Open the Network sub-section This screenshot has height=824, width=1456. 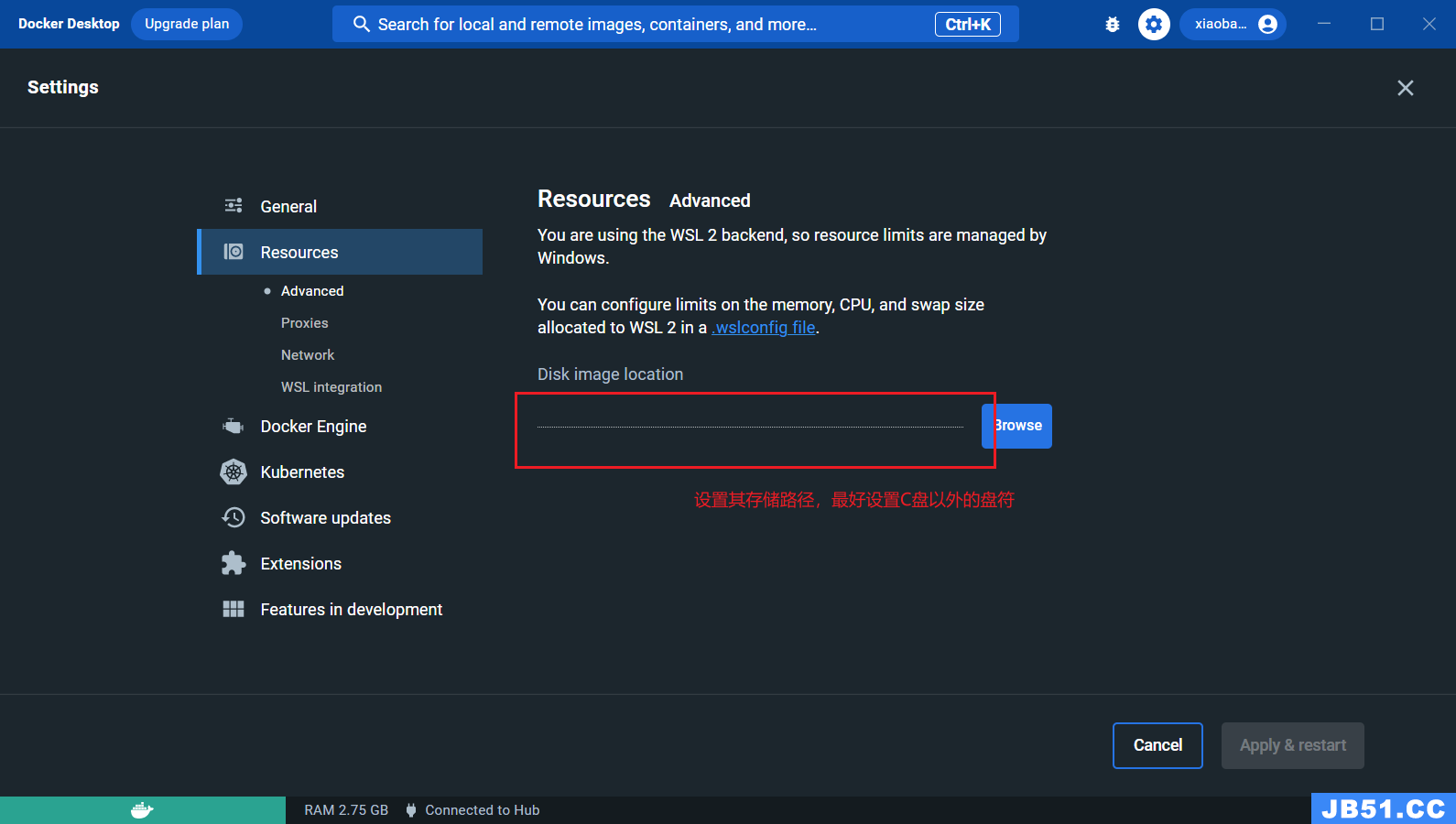pos(308,355)
